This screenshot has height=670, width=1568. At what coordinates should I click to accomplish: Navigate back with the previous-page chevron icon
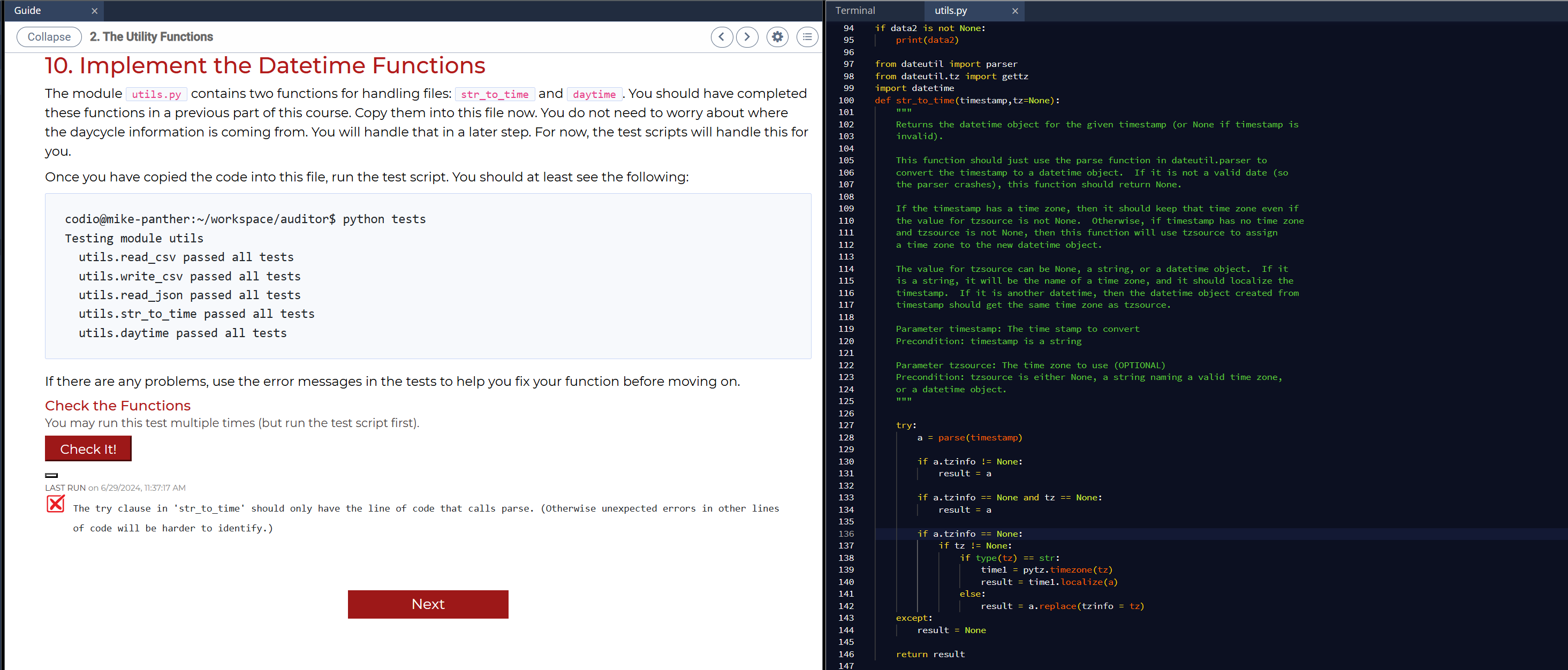coord(722,36)
